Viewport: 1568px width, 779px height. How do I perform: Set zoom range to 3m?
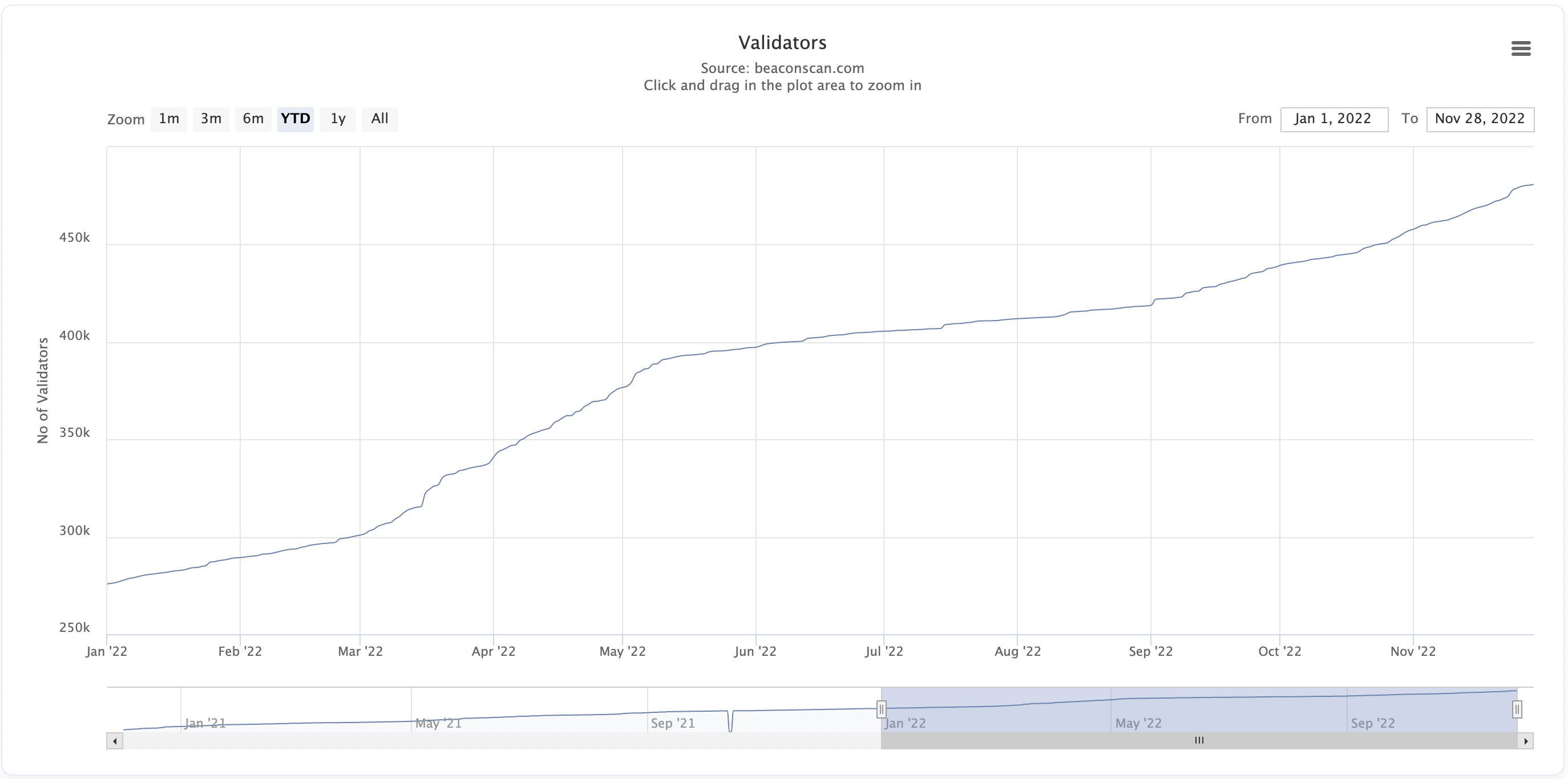(211, 119)
